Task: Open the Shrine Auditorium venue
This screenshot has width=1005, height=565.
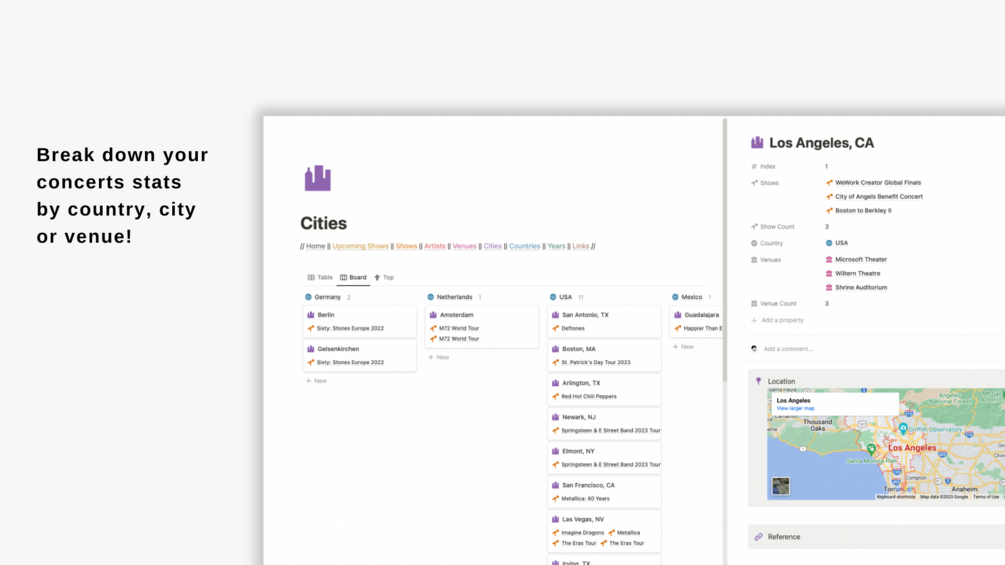Action: point(856,288)
